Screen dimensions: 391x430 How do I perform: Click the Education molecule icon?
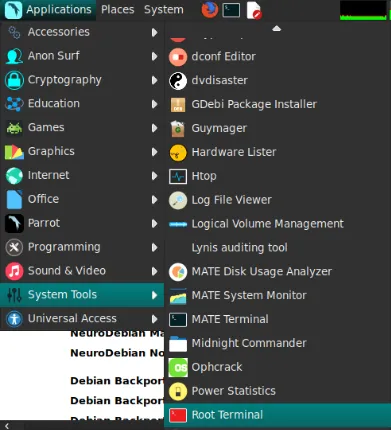[x=14, y=104]
